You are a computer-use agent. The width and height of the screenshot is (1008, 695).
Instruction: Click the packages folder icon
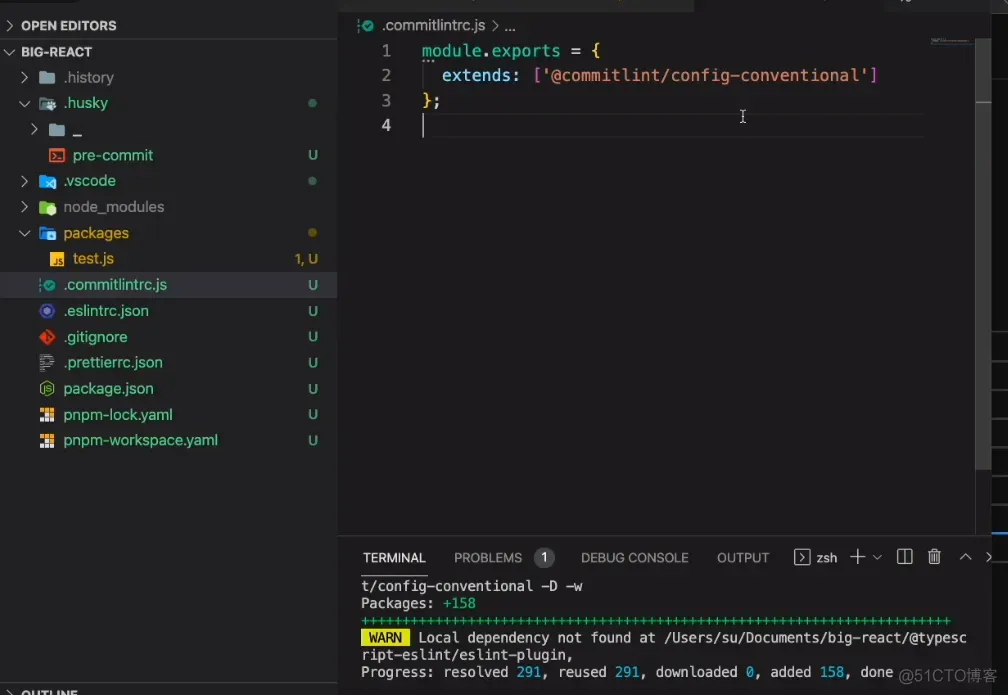[x=48, y=233]
